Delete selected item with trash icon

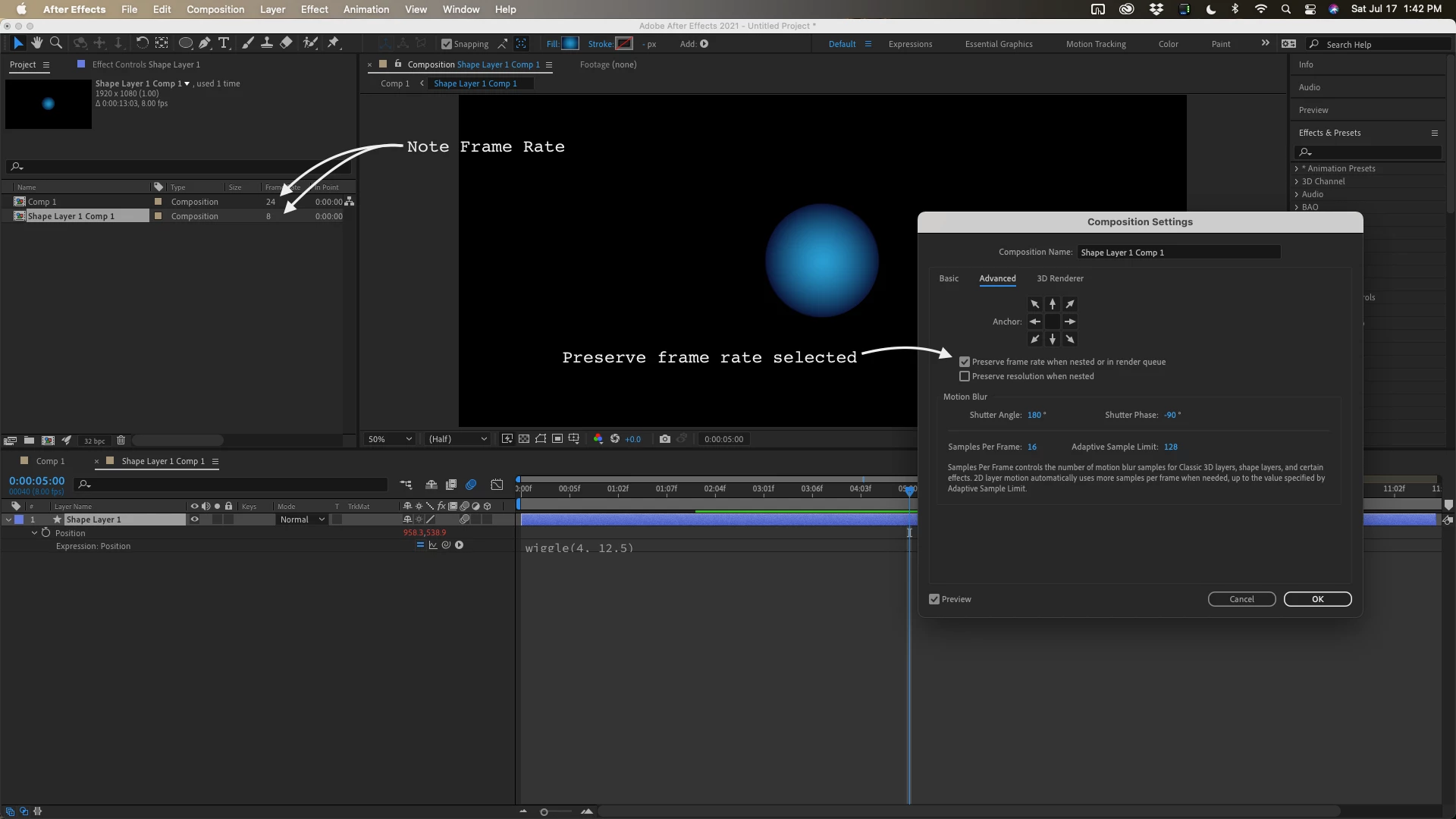coord(121,441)
